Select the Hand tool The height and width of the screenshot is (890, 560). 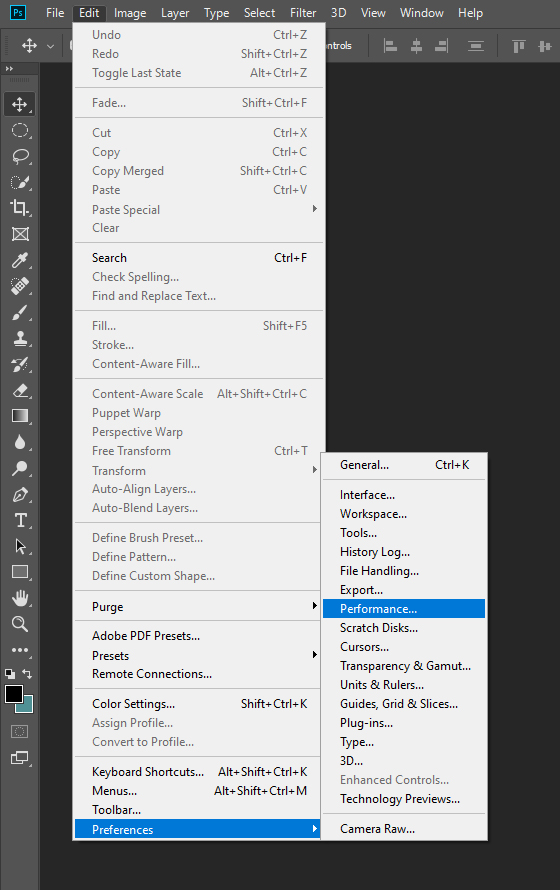20,598
